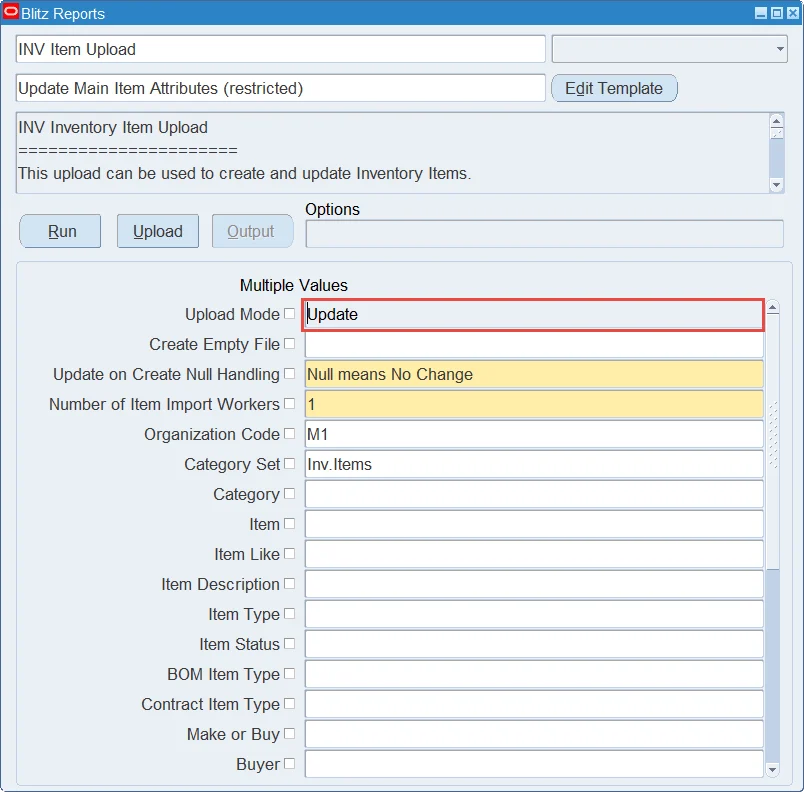Screen dimensions: 804x792
Task: Tick Item Status multiple values checkbox
Action: point(290,643)
